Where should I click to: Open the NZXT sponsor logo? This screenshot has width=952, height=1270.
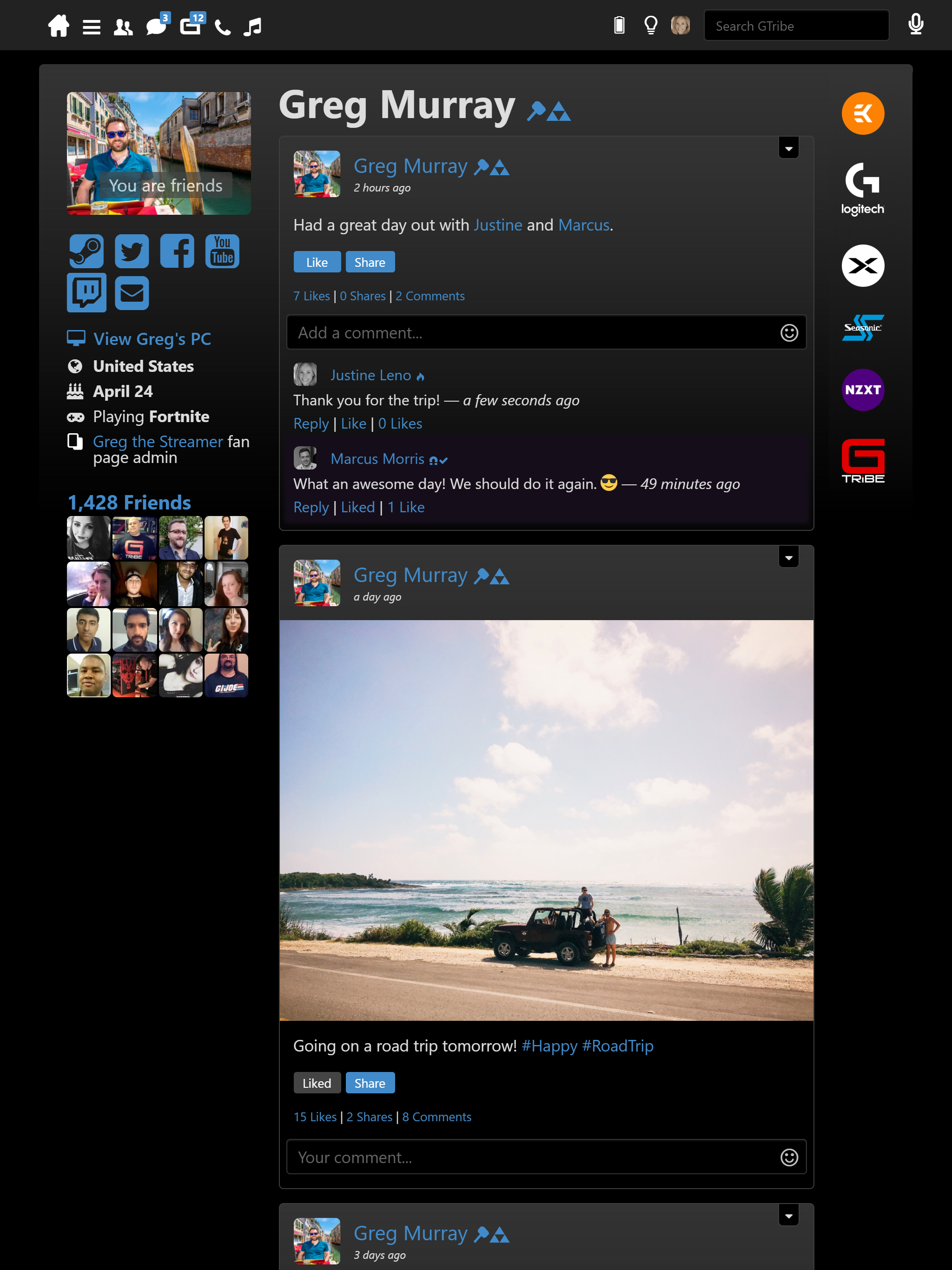[862, 390]
